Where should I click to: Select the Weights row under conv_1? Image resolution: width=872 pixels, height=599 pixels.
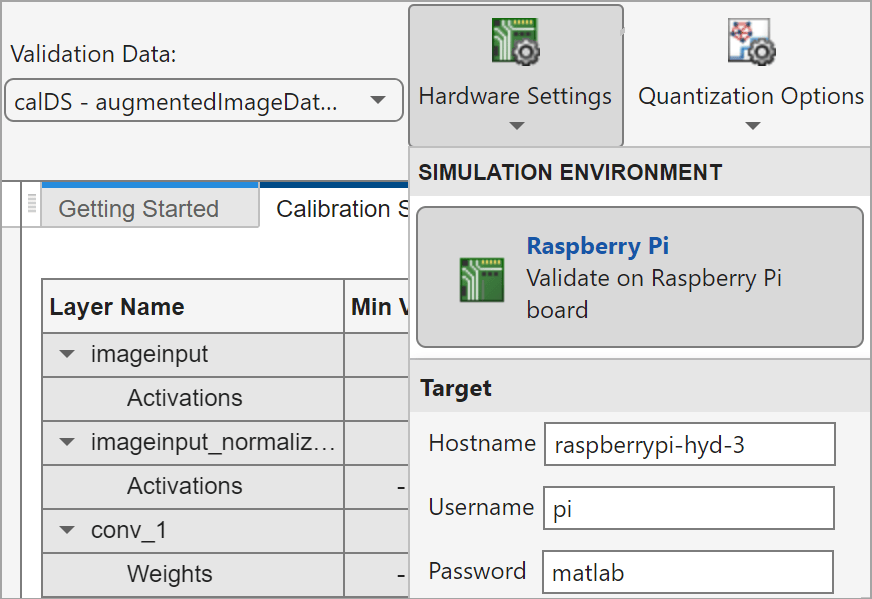pos(193,574)
